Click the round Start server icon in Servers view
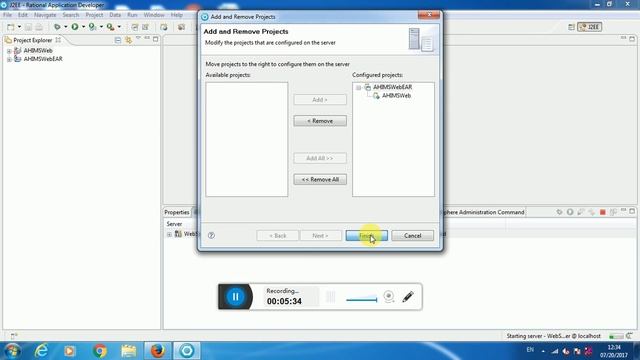640x360 pixels. click(570, 212)
